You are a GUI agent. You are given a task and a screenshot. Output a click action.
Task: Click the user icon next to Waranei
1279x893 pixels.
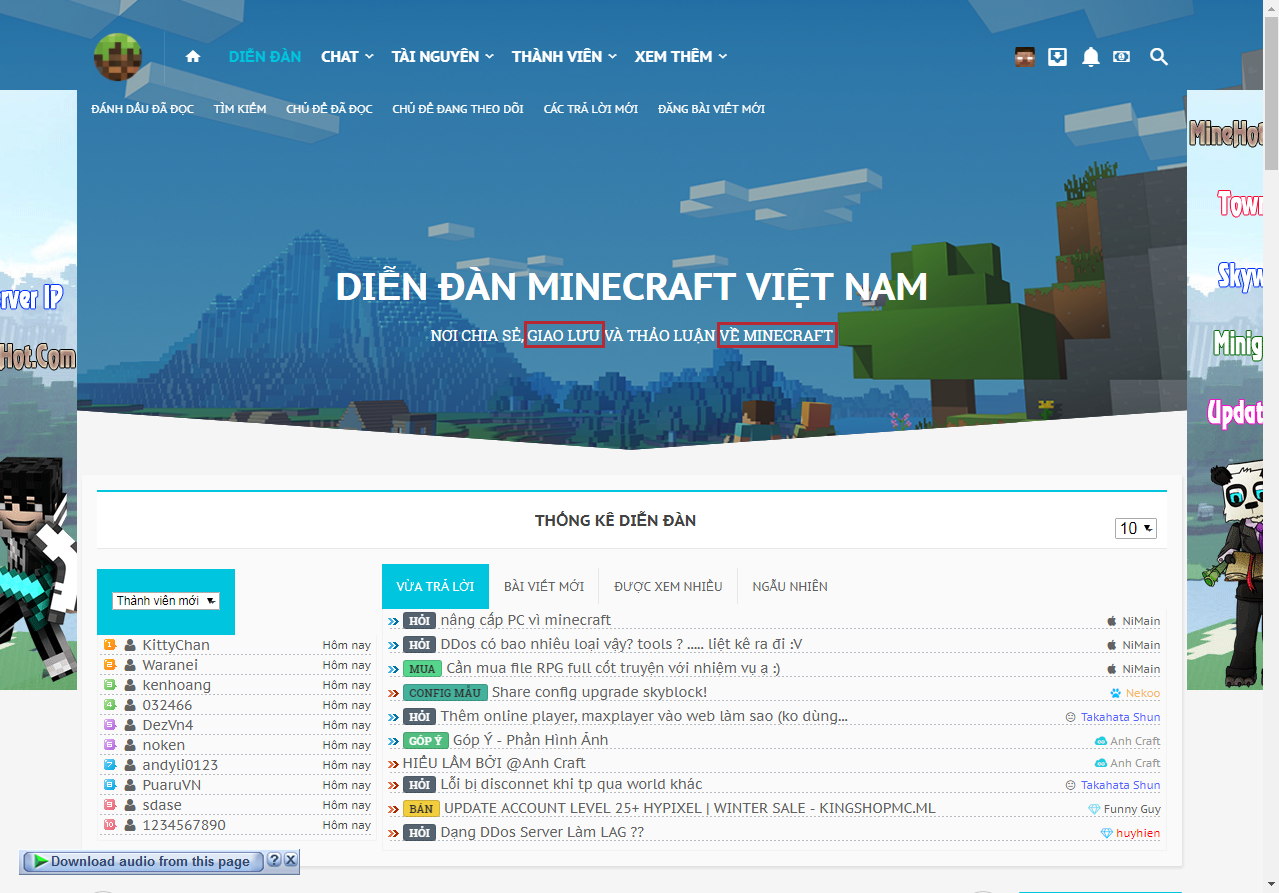pos(130,665)
